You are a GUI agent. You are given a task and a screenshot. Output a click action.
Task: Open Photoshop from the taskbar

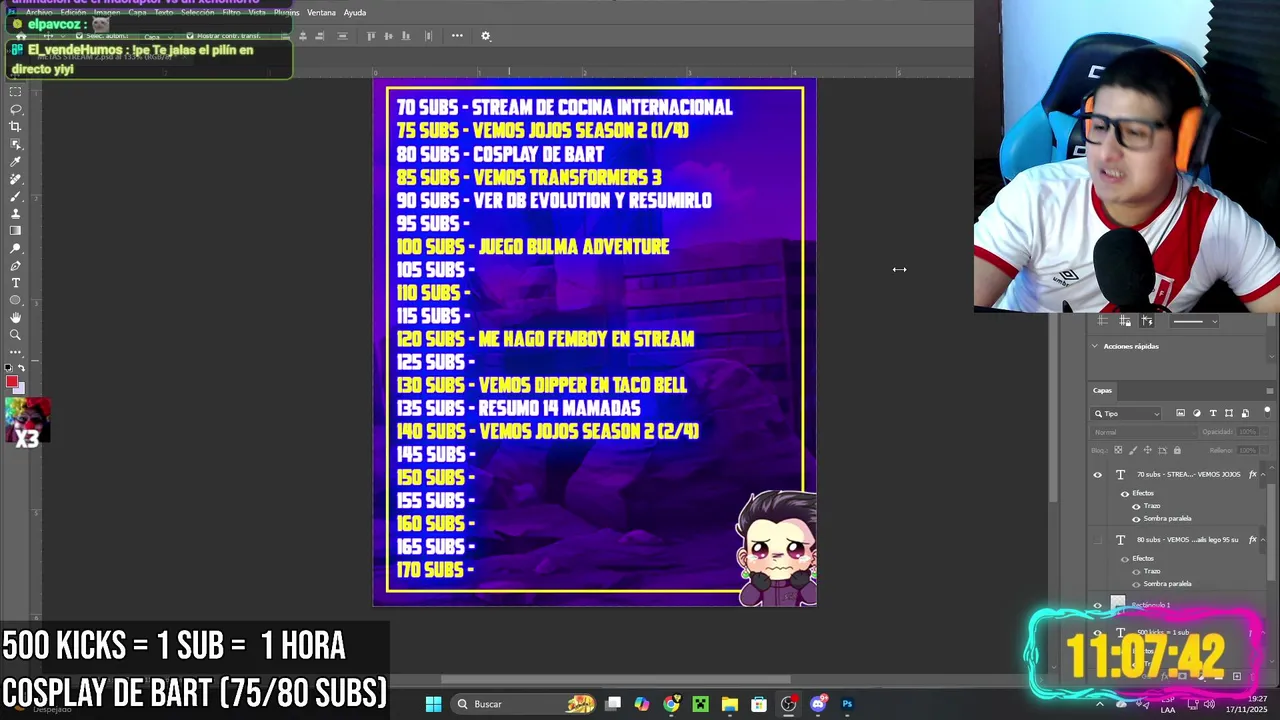pyautogui.click(x=847, y=704)
